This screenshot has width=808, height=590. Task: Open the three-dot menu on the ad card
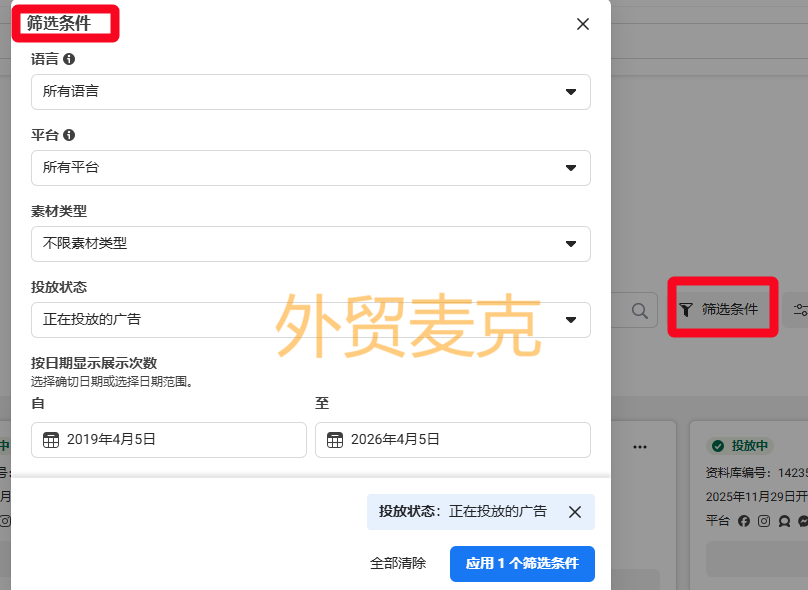tap(640, 446)
